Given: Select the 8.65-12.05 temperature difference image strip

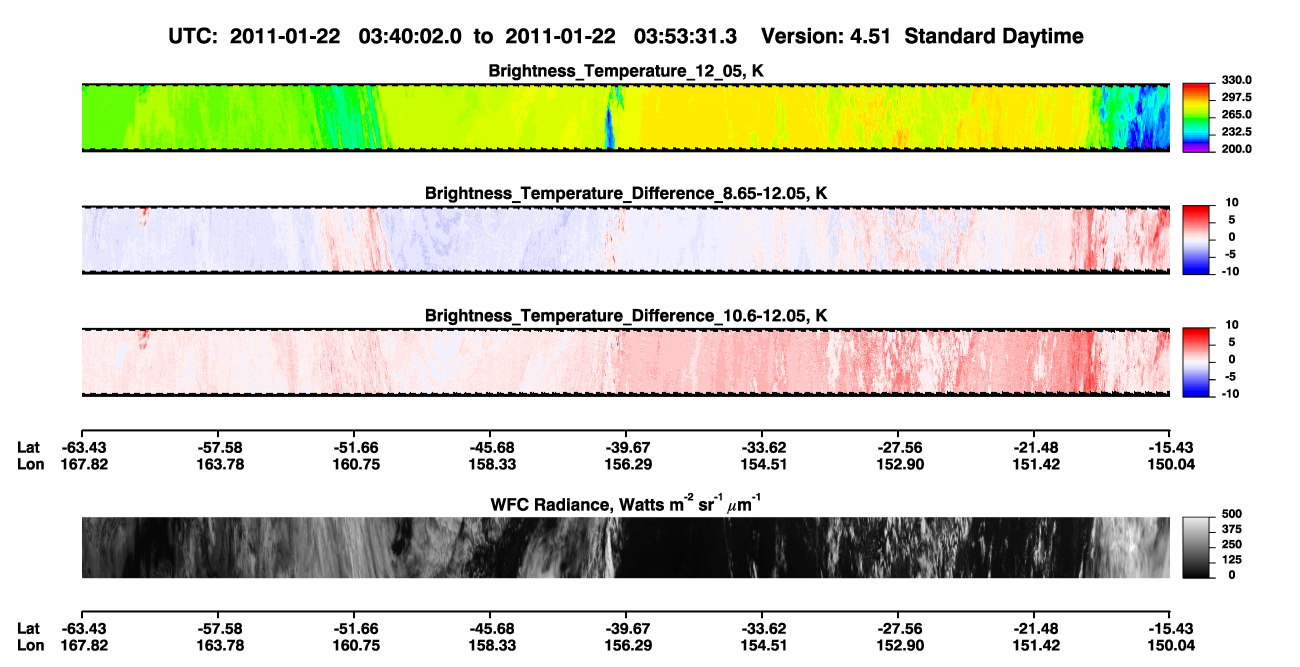Looking at the screenshot, I should [x=625, y=240].
